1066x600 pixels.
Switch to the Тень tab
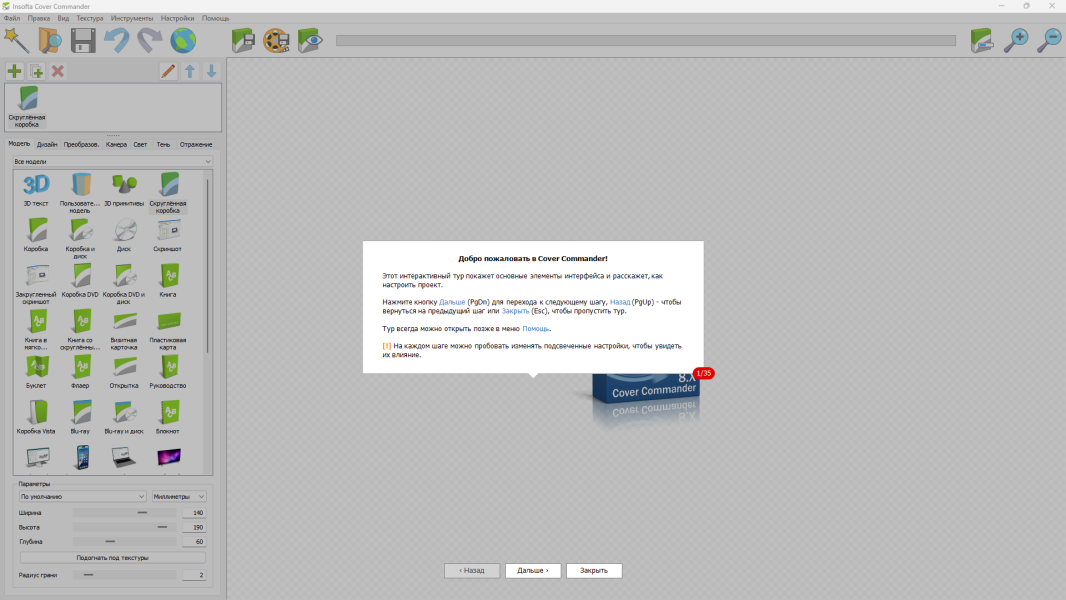click(163, 144)
